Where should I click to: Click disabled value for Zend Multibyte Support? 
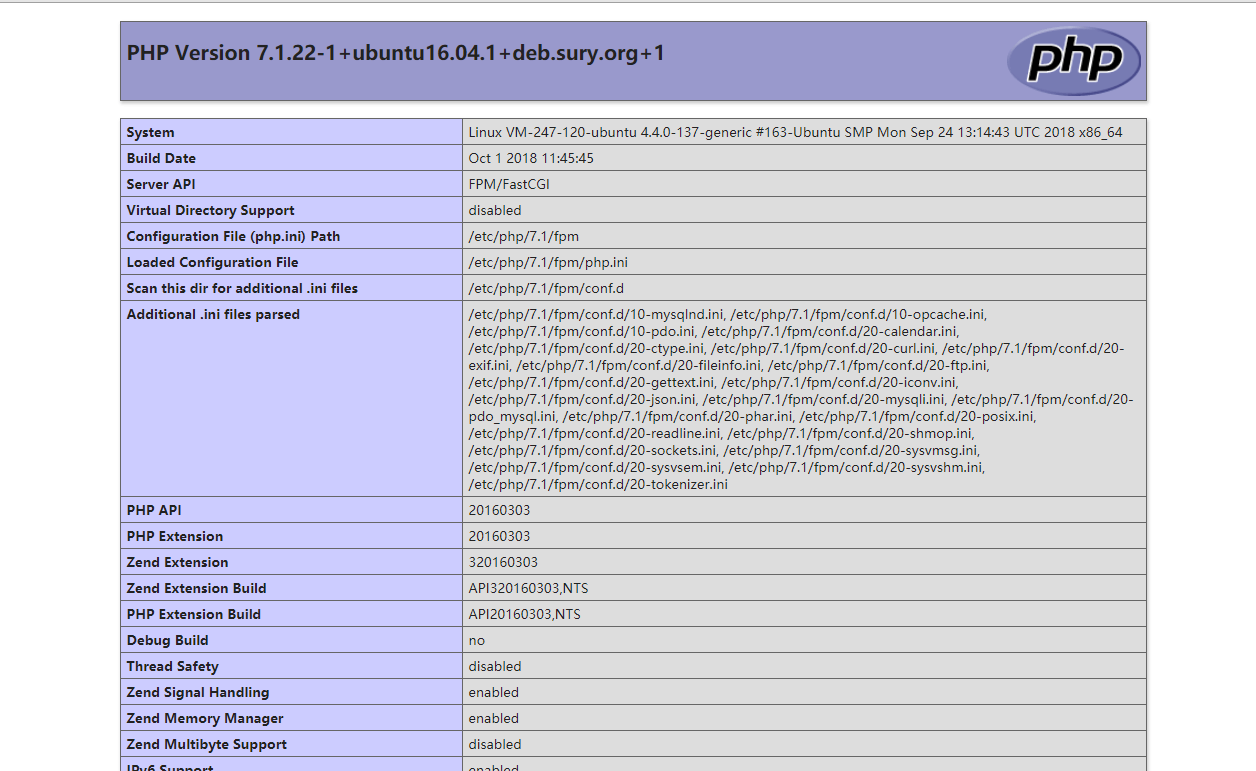pyautogui.click(x=495, y=744)
